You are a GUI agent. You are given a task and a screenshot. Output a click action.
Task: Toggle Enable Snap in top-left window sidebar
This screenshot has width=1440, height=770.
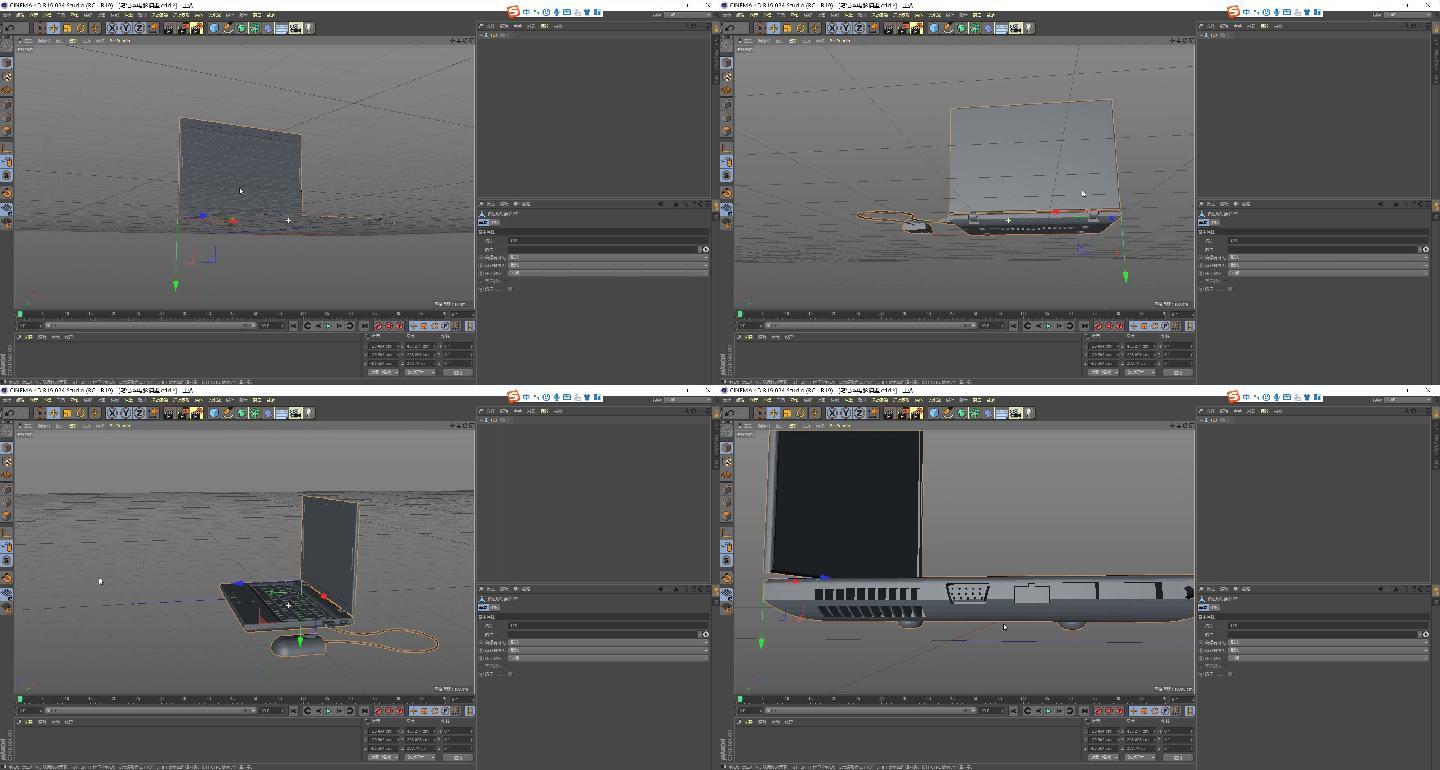(x=7, y=192)
